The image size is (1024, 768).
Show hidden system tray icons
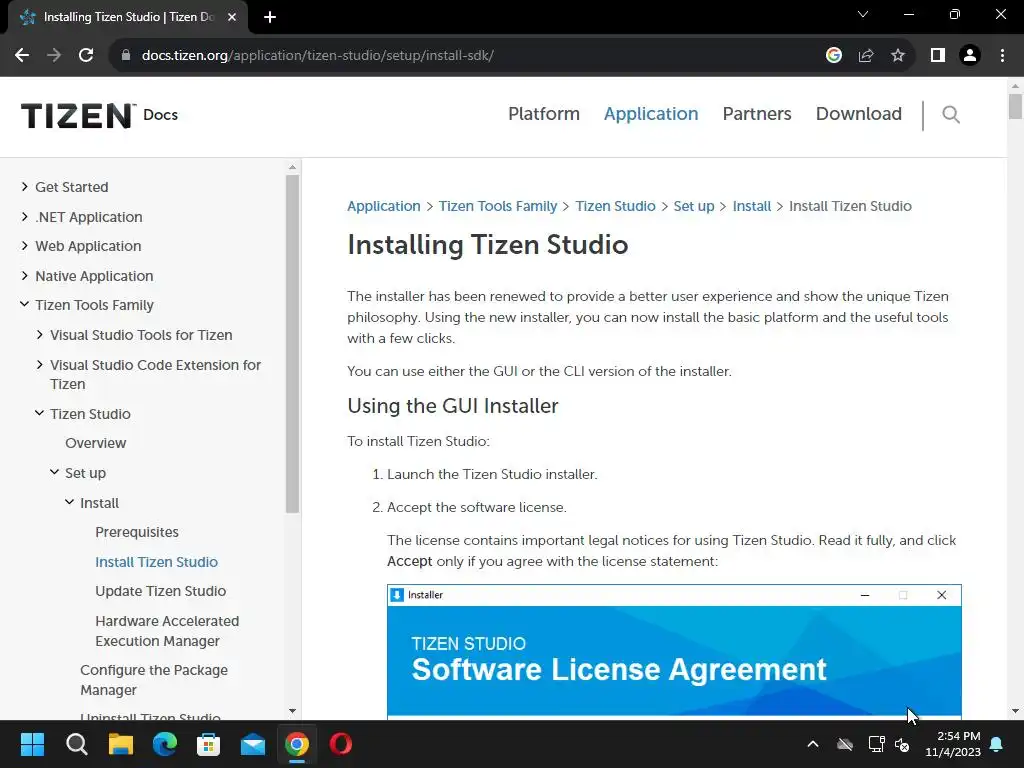click(813, 744)
